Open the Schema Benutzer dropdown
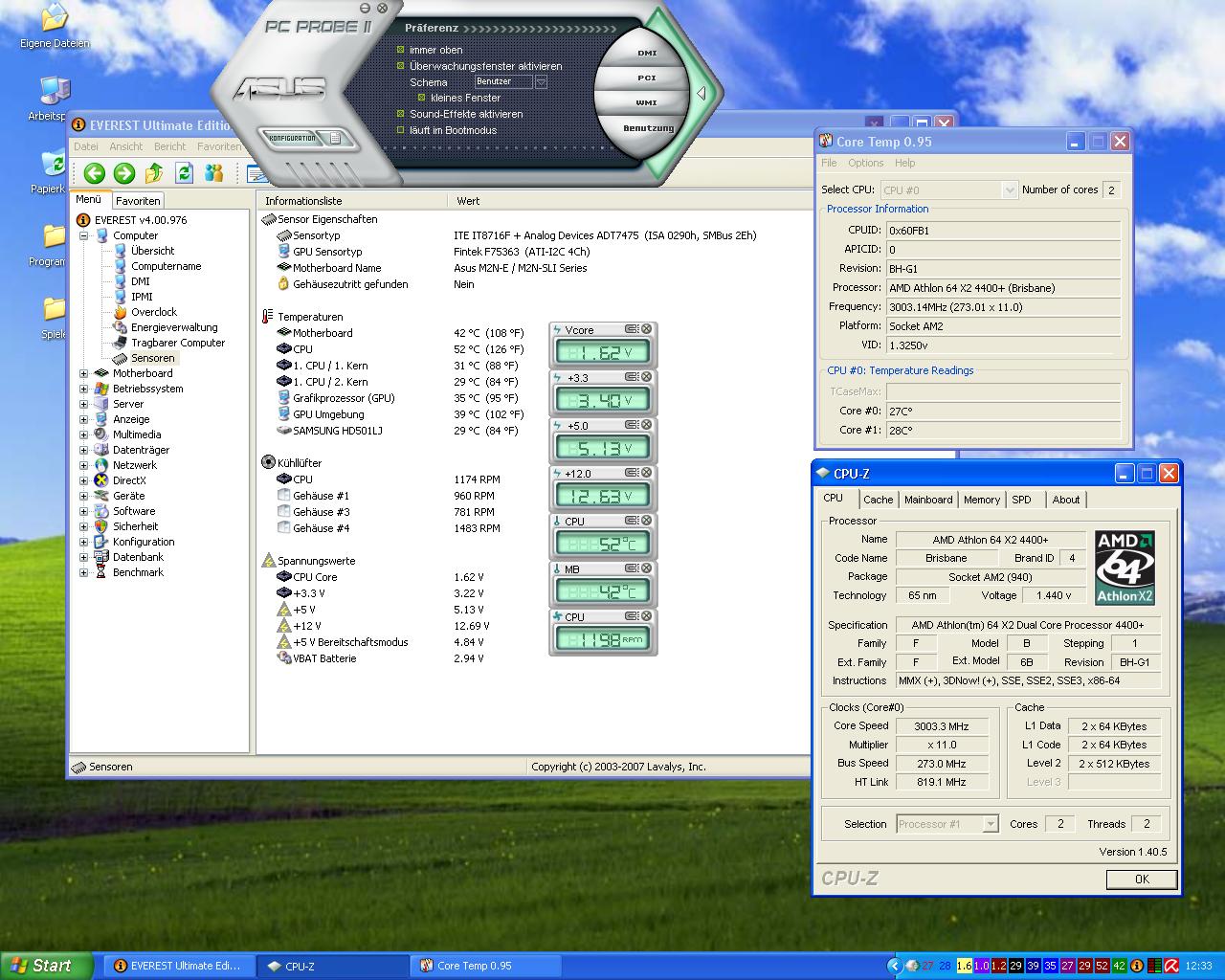The width and height of the screenshot is (1225, 980). [541, 82]
